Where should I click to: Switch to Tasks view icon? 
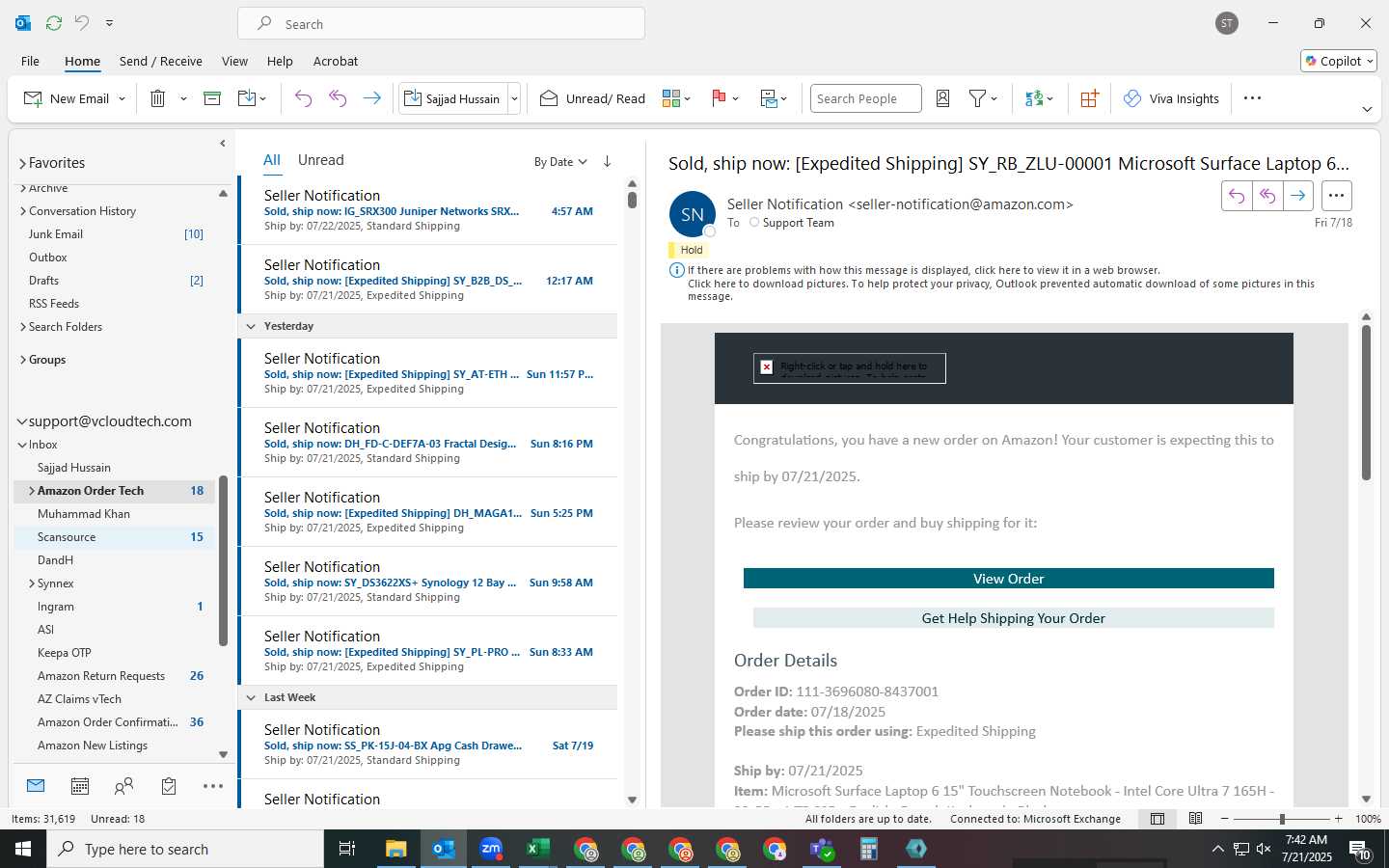pos(169,786)
